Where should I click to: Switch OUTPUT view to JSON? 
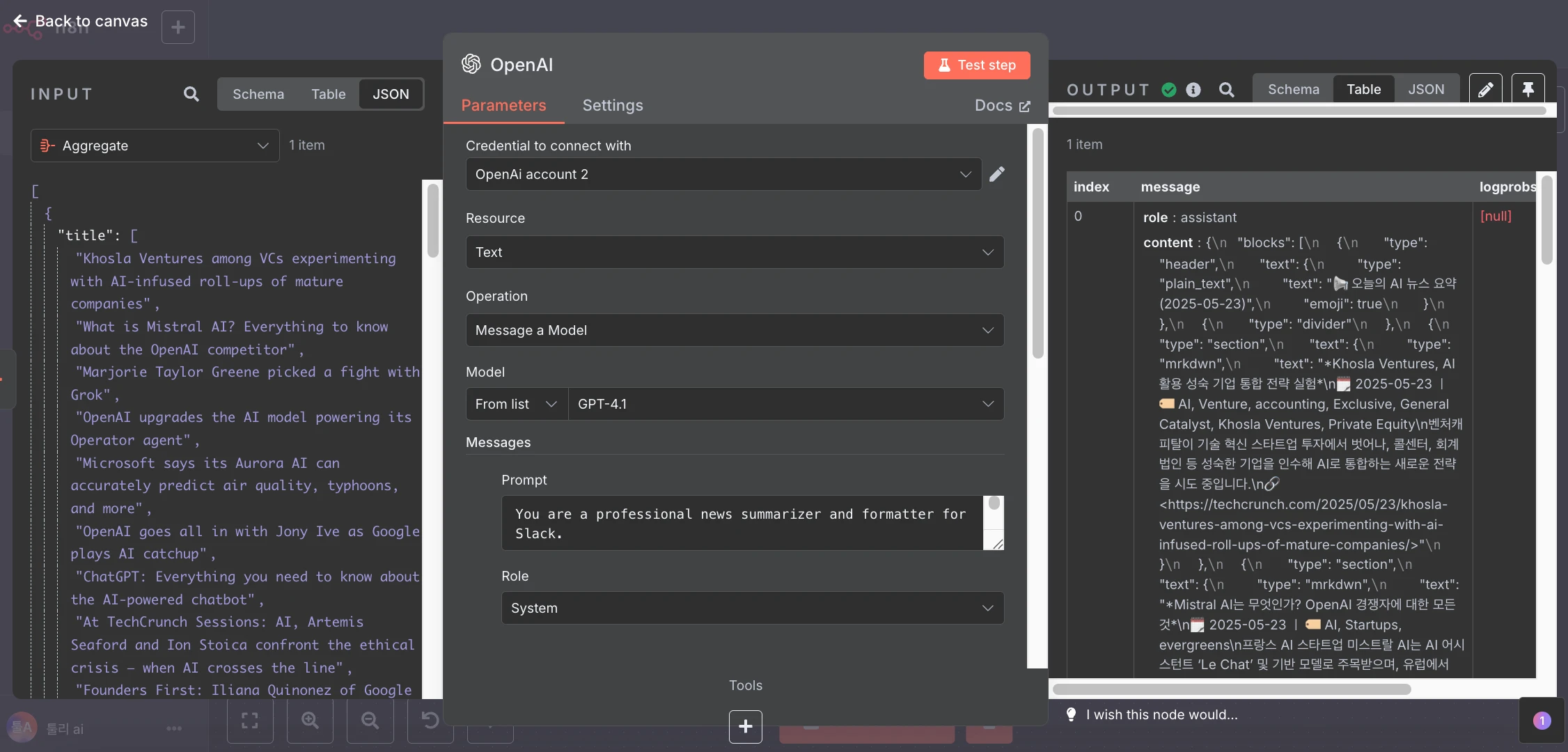tap(1426, 89)
